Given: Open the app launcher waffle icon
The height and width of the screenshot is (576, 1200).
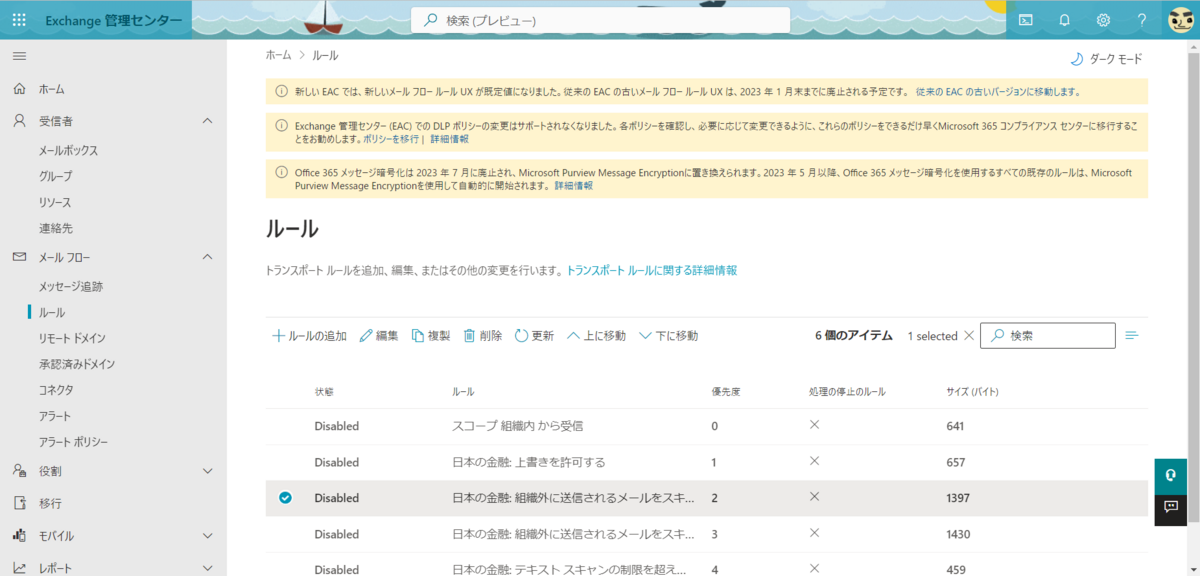Looking at the screenshot, I should (x=20, y=20).
